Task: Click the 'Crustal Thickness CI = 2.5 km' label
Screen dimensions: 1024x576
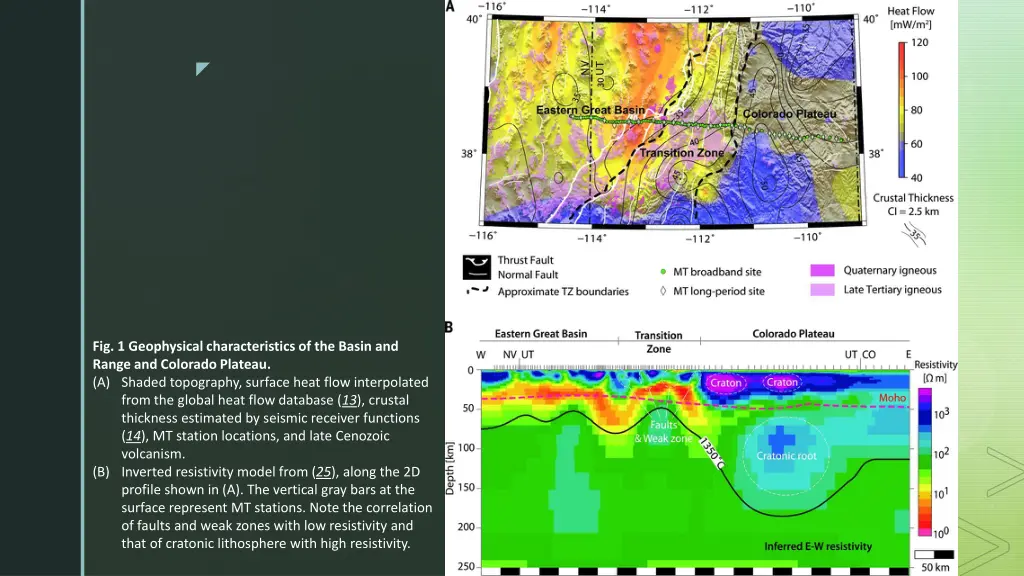Action: [x=913, y=204]
